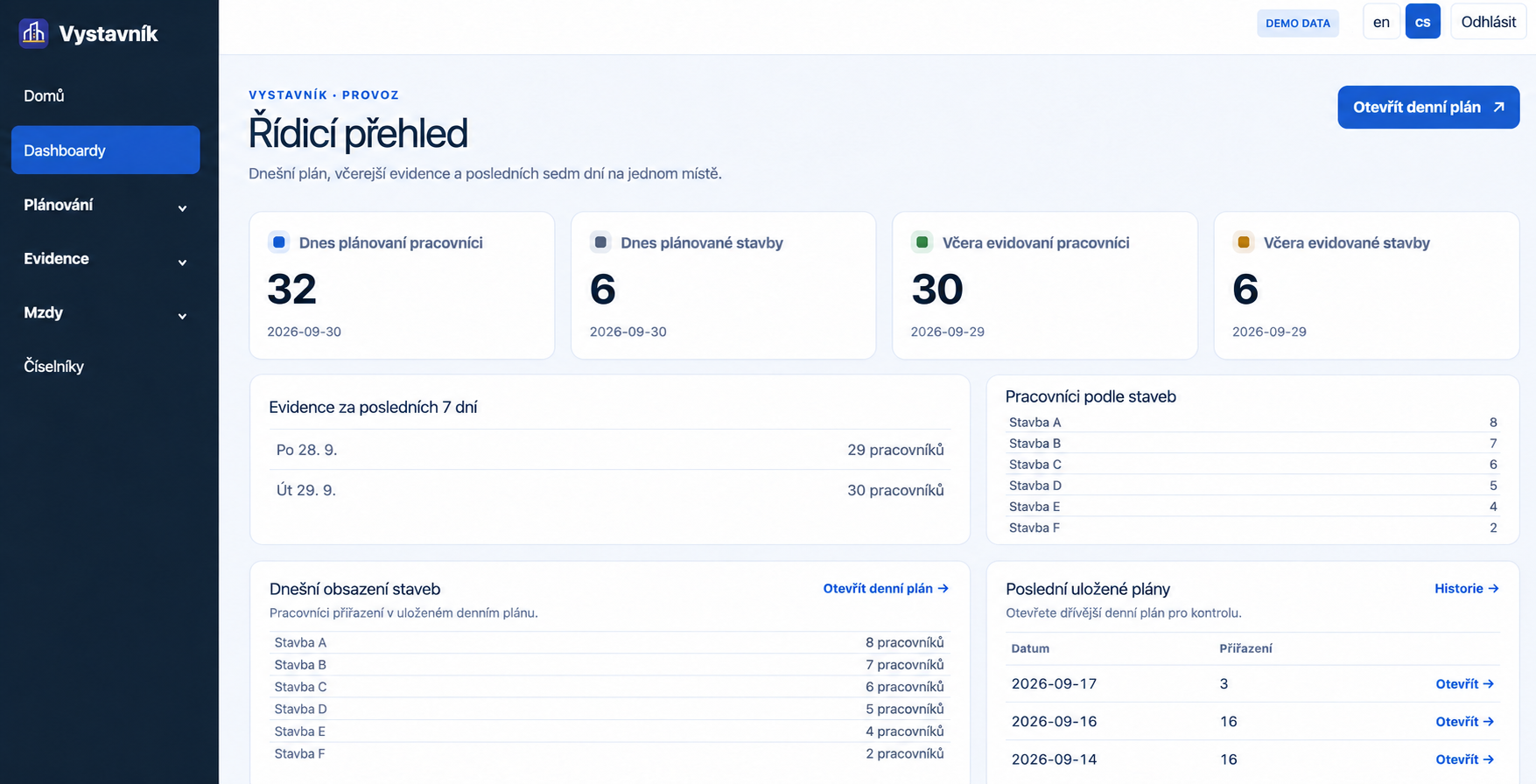Click the DEMO DATA badge
Viewport: 1536px width, 784px height.
(1298, 24)
